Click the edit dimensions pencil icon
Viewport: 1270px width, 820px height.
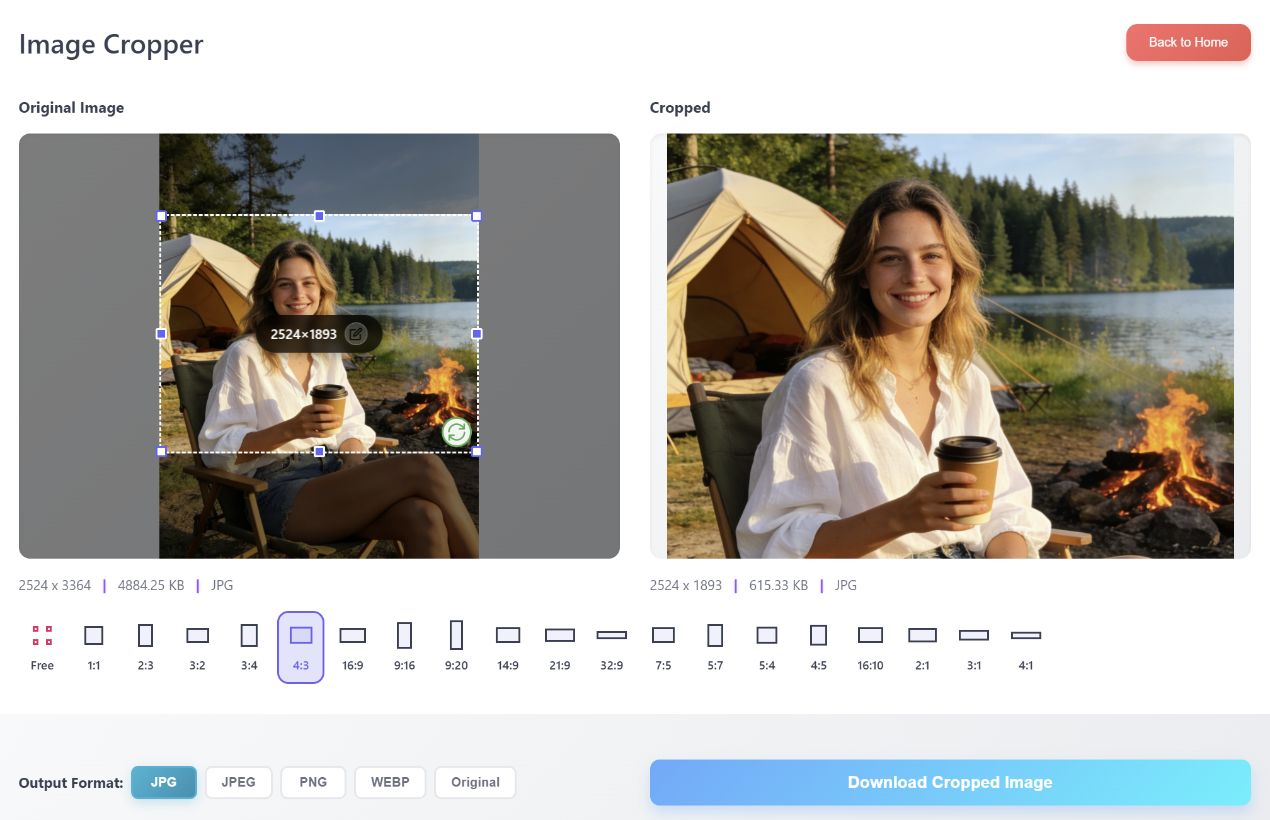[x=355, y=334]
